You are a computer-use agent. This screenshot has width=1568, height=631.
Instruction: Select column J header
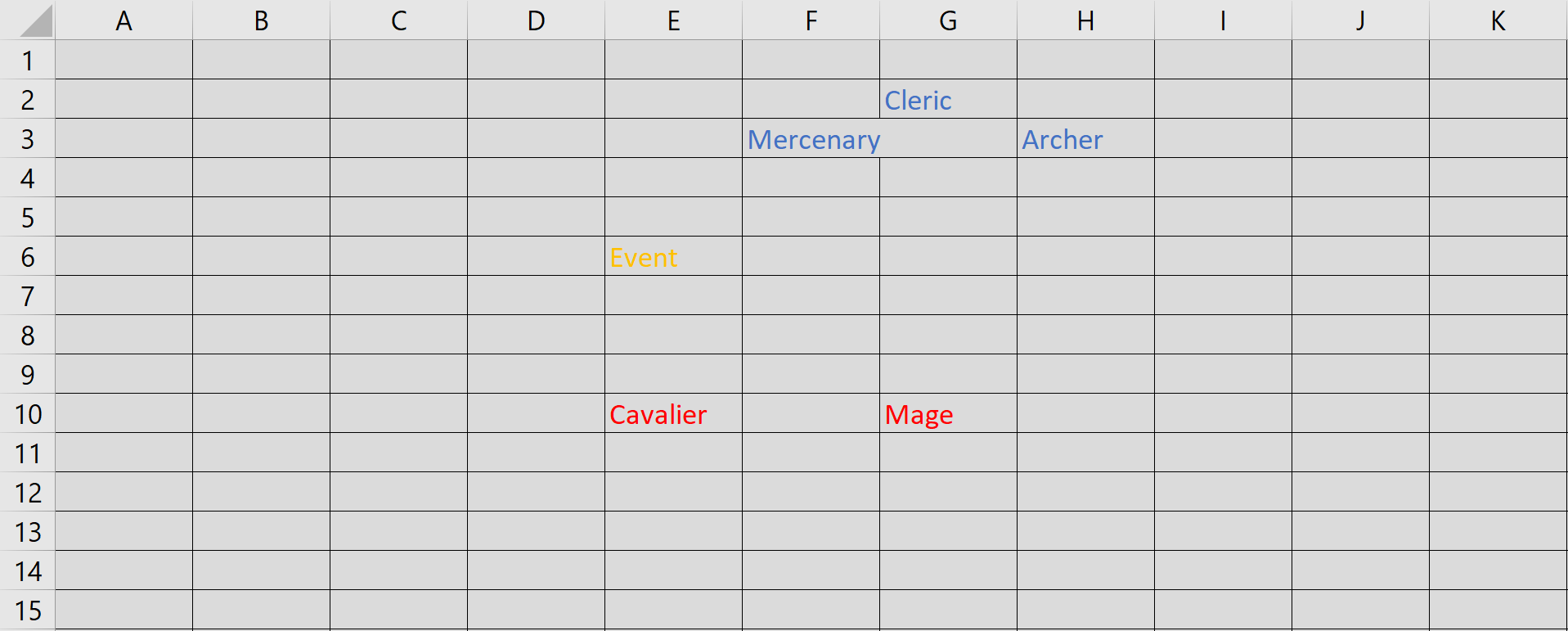pyautogui.click(x=1360, y=20)
